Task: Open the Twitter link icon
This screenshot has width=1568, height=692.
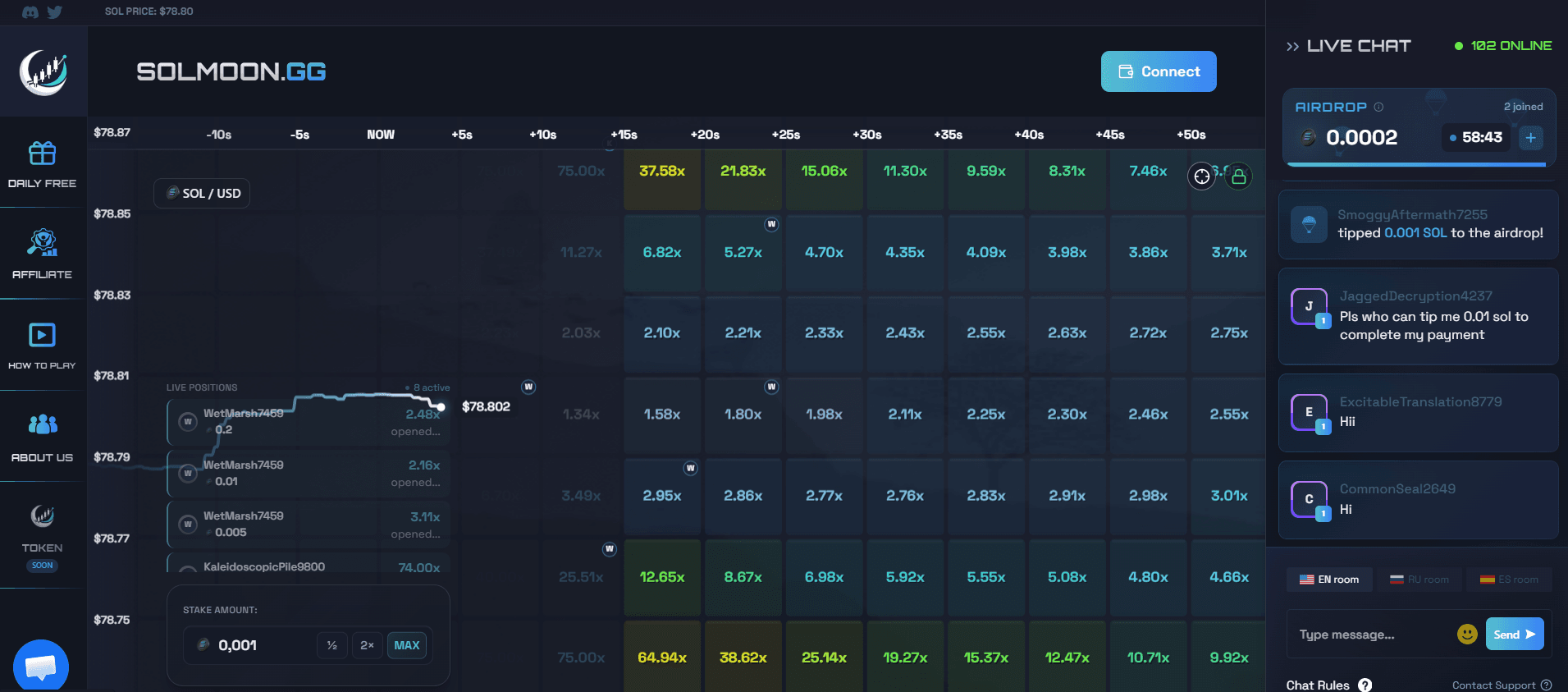Action: tap(55, 12)
